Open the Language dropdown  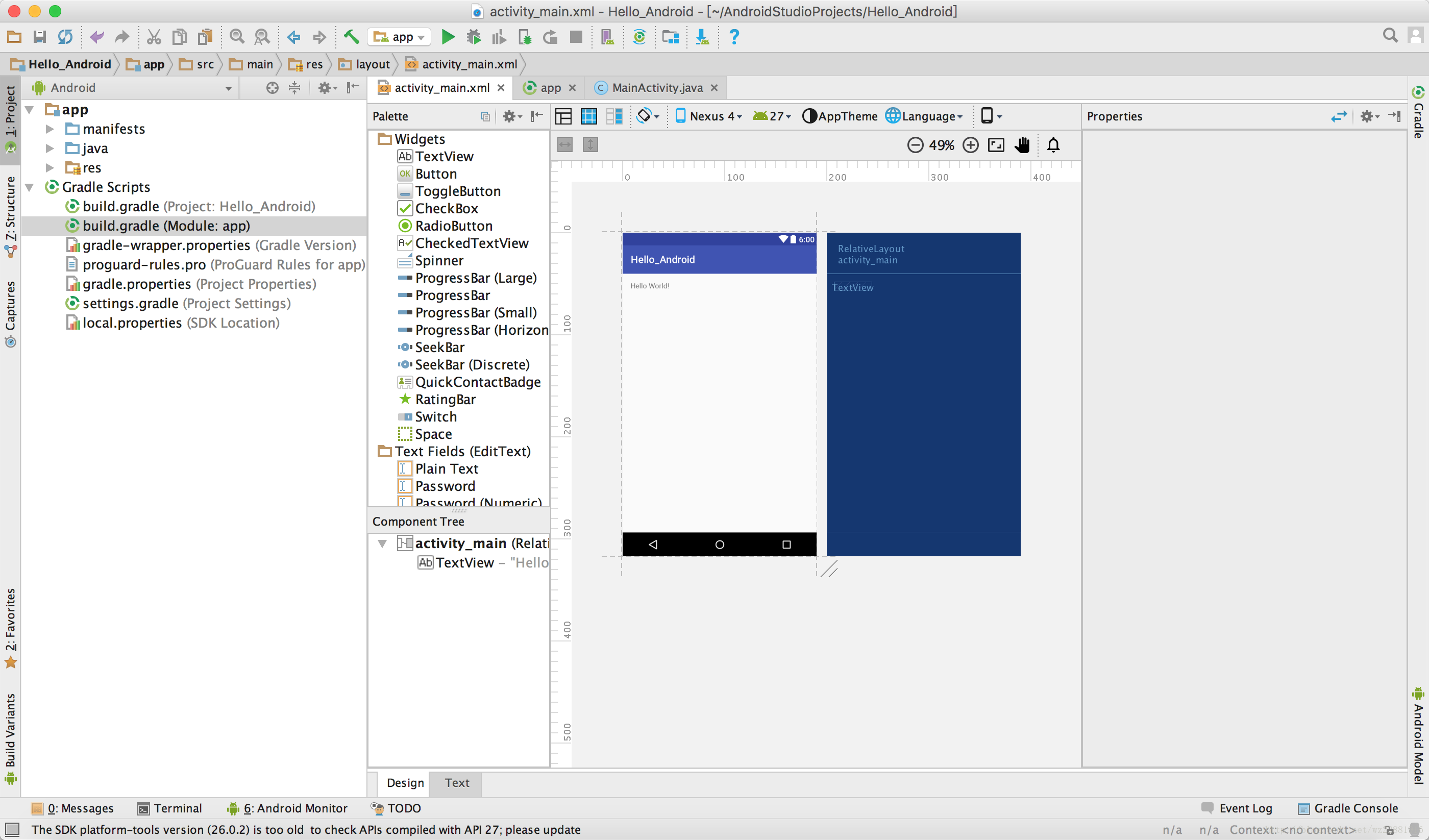coord(924,116)
